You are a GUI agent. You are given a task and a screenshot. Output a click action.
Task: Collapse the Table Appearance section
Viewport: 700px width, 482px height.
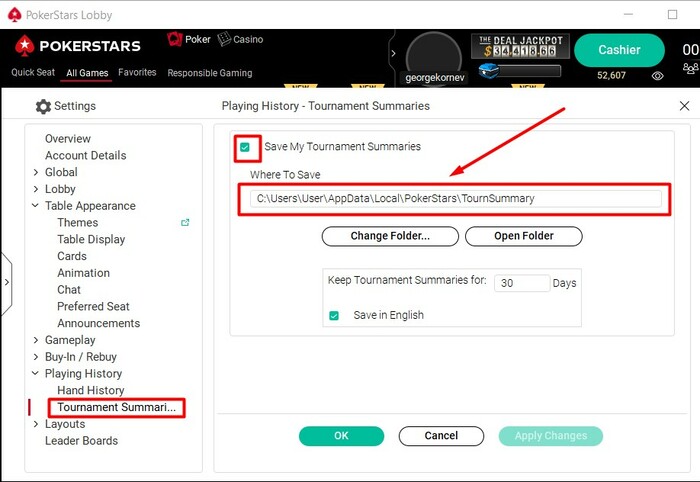click(x=35, y=206)
